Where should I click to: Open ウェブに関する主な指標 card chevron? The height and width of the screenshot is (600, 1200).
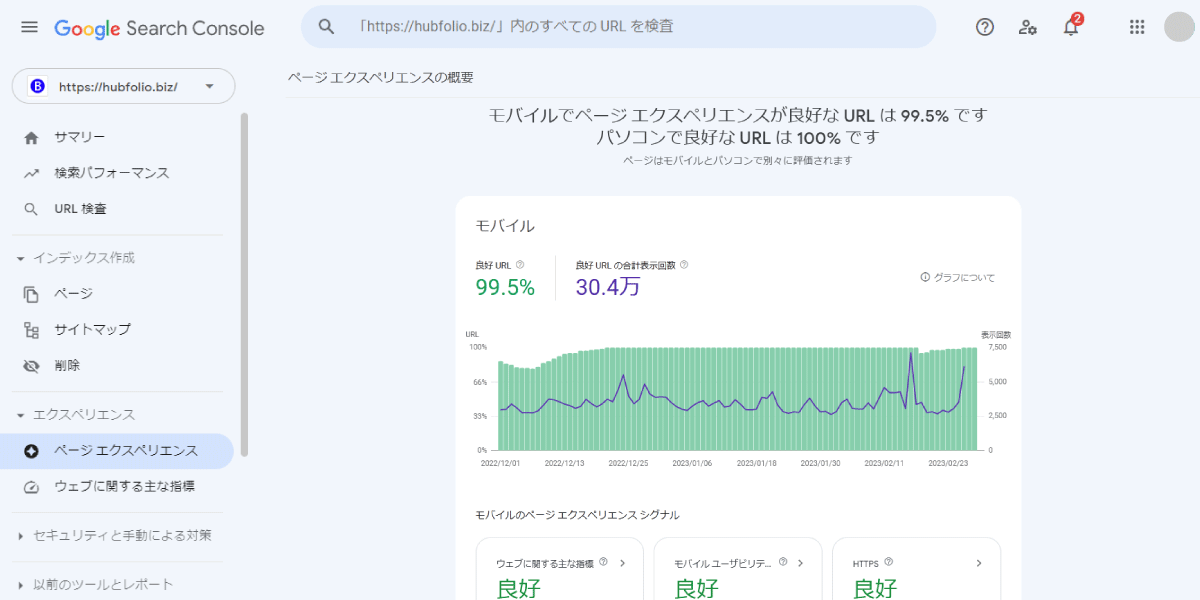(623, 563)
